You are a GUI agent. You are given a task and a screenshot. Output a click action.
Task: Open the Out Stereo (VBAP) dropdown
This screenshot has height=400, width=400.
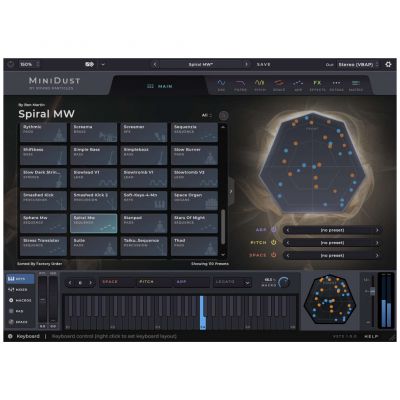click(x=358, y=64)
